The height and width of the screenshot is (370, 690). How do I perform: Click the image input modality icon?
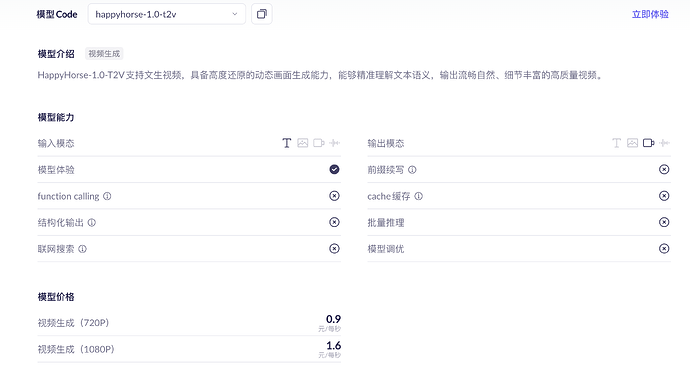tap(303, 143)
